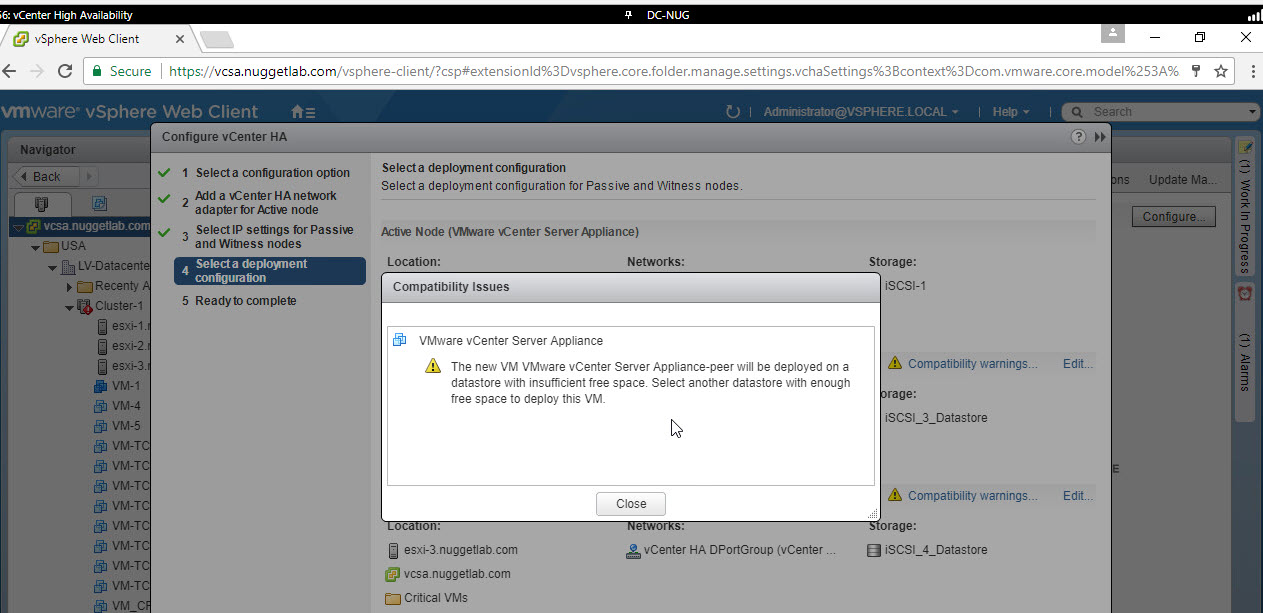The image size is (1263, 613).
Task: Bookmark page with the star icon
Action: (1220, 72)
